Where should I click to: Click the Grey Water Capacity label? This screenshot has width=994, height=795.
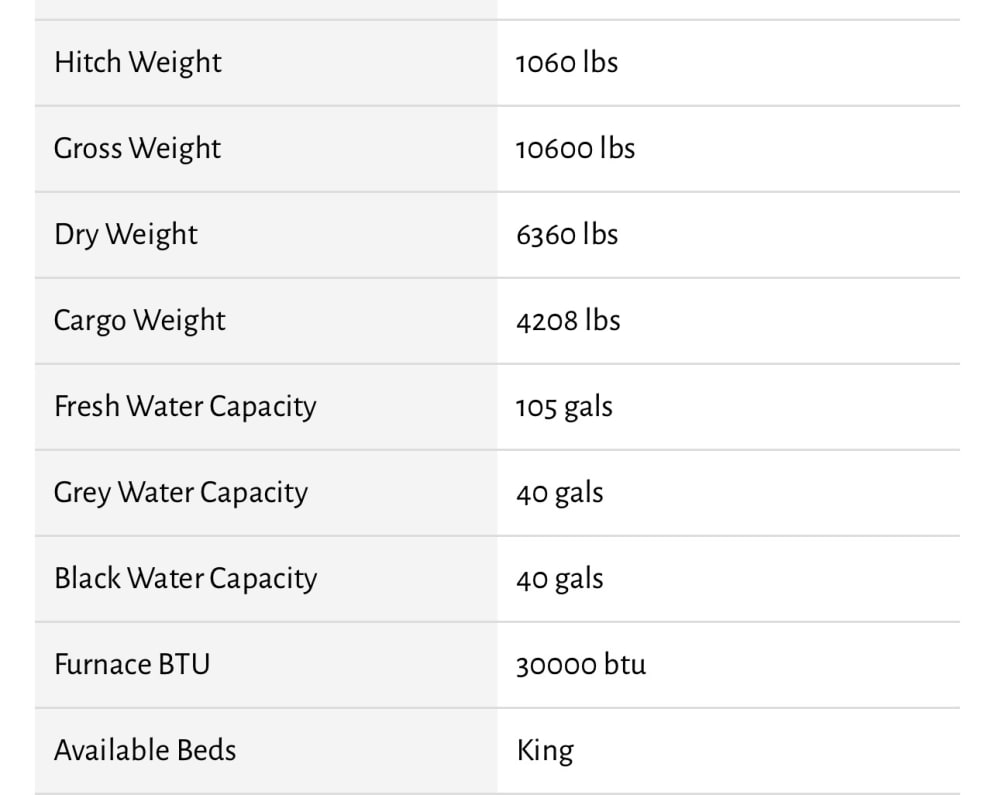pyautogui.click(x=181, y=493)
